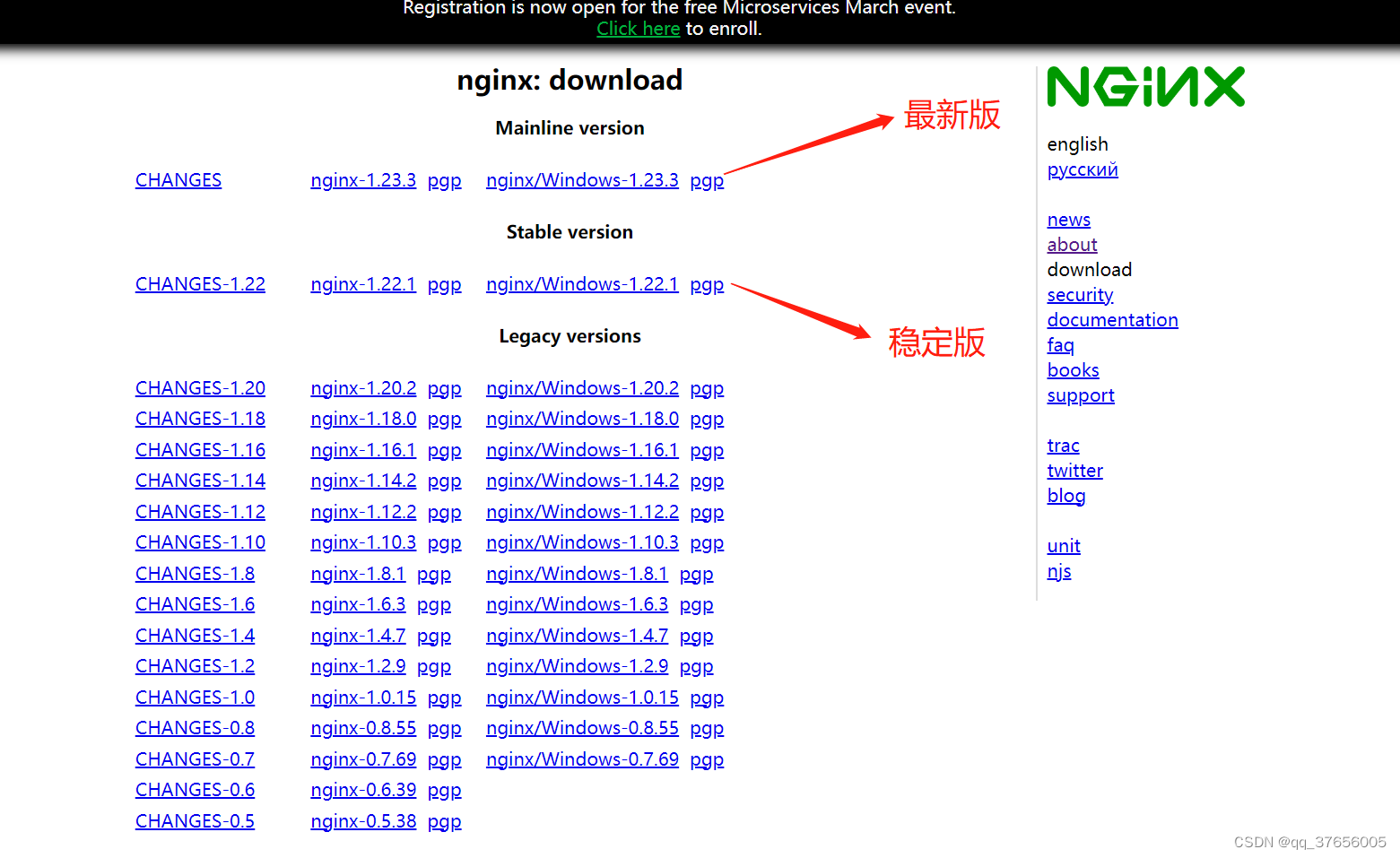Download nginx/Windows-1.18.0

582,419
